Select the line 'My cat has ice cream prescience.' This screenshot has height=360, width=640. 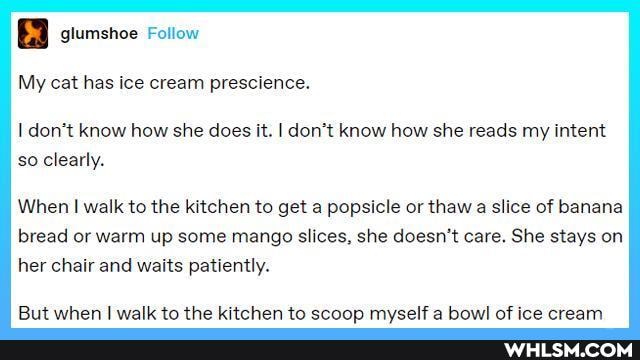point(164,83)
